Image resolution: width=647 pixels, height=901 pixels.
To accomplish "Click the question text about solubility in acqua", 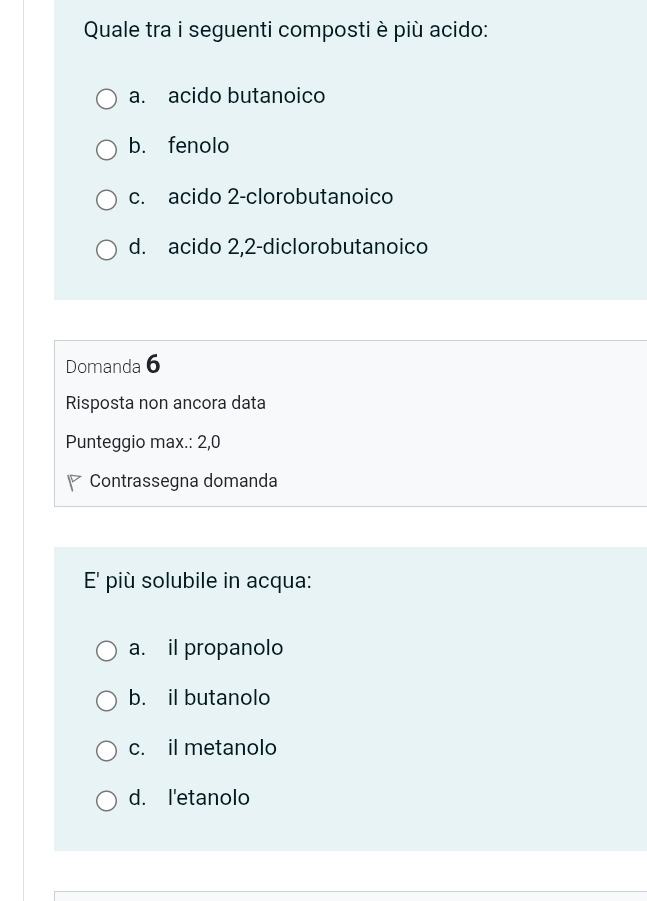I will 198,581.
